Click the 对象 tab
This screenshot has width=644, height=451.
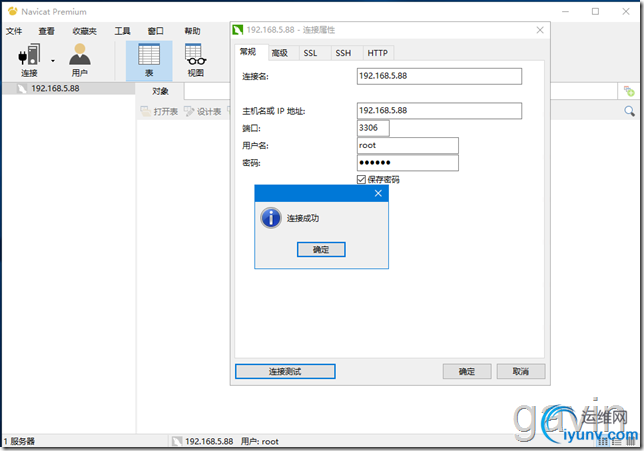[160, 91]
